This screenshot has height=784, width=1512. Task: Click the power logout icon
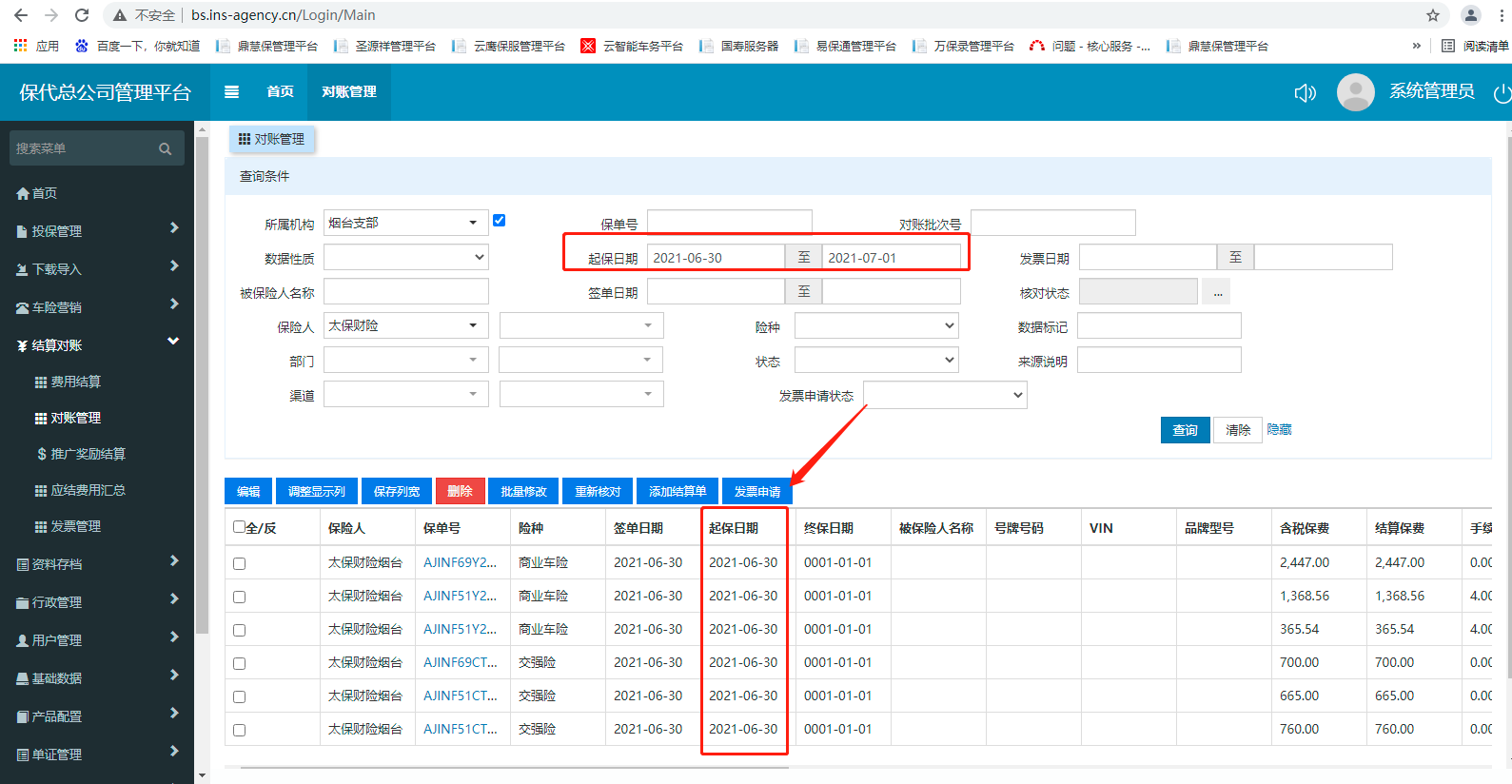pos(1502,93)
